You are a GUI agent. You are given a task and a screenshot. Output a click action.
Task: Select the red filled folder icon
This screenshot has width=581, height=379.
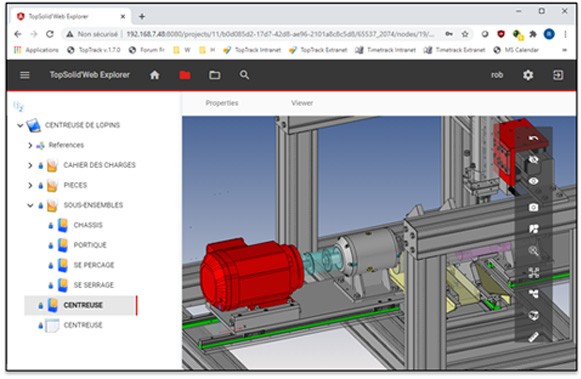click(x=185, y=75)
